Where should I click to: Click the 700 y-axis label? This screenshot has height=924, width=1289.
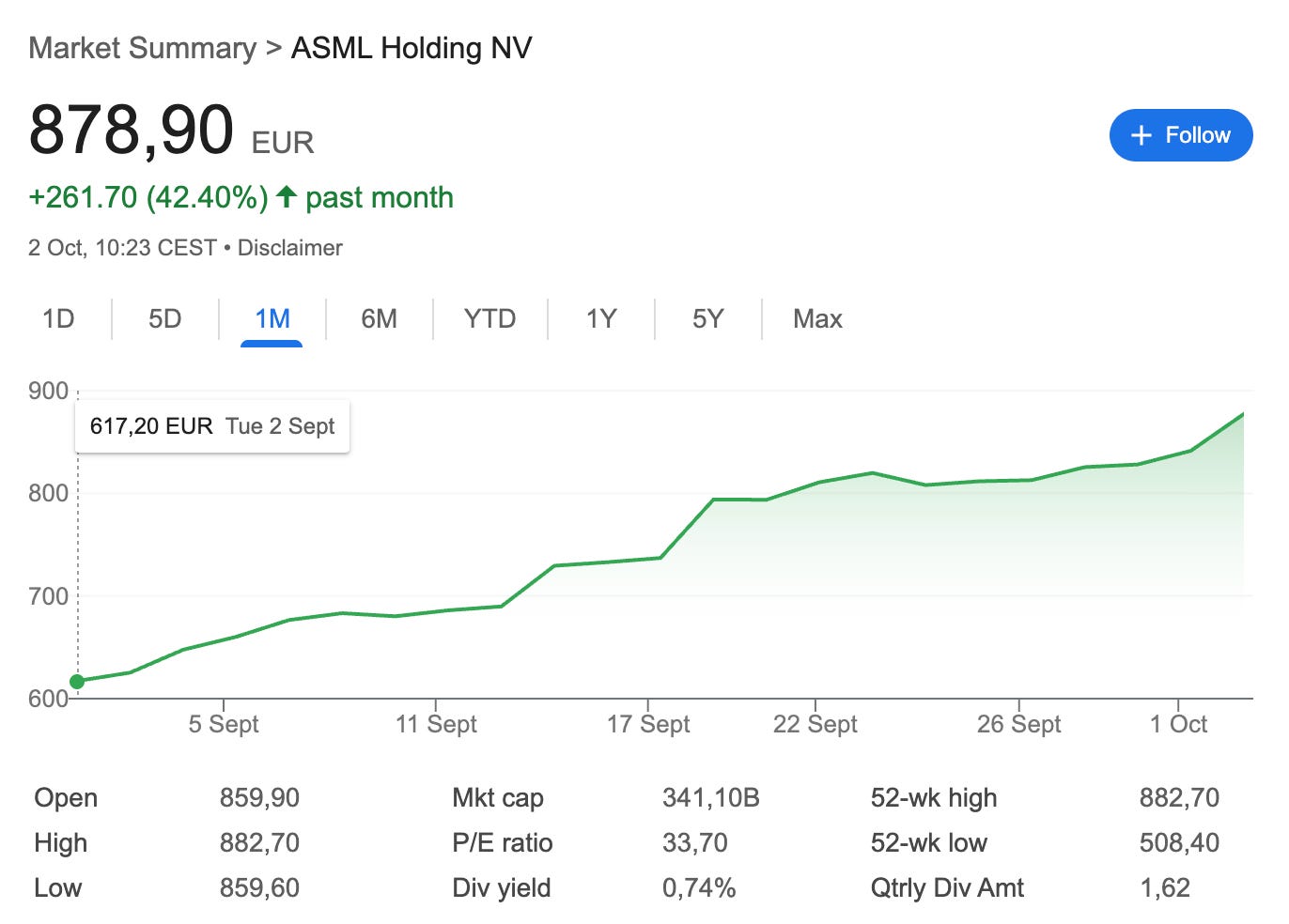[48, 596]
